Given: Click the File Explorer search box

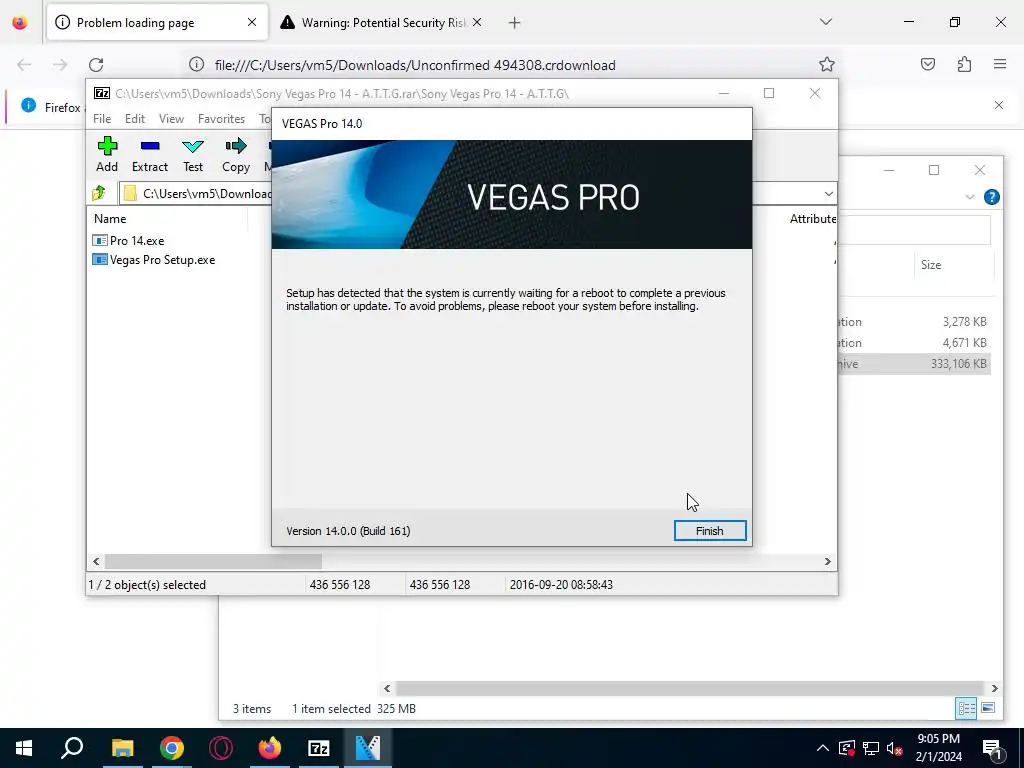Looking at the screenshot, I should pos(914,229).
